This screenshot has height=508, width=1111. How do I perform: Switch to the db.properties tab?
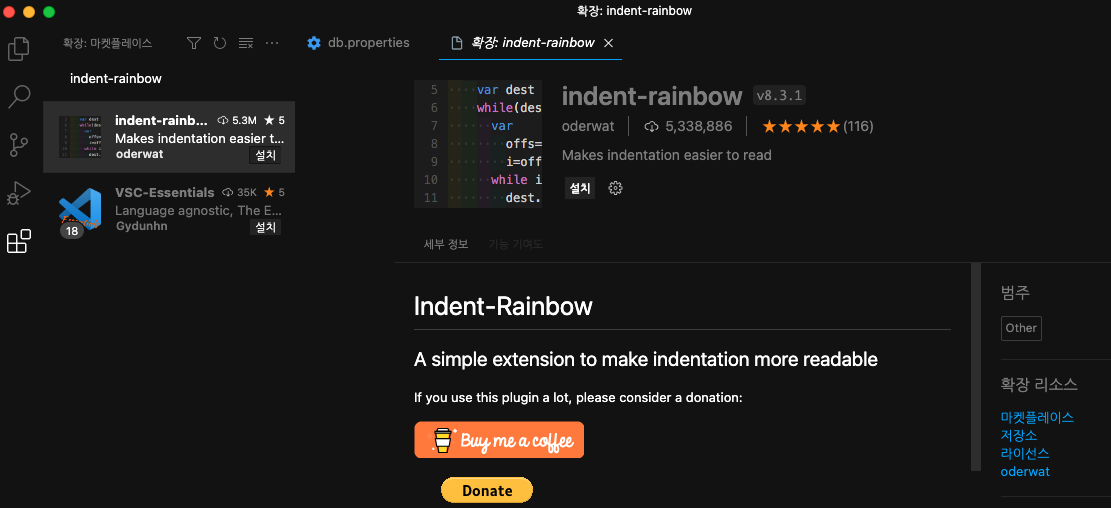[x=358, y=43]
